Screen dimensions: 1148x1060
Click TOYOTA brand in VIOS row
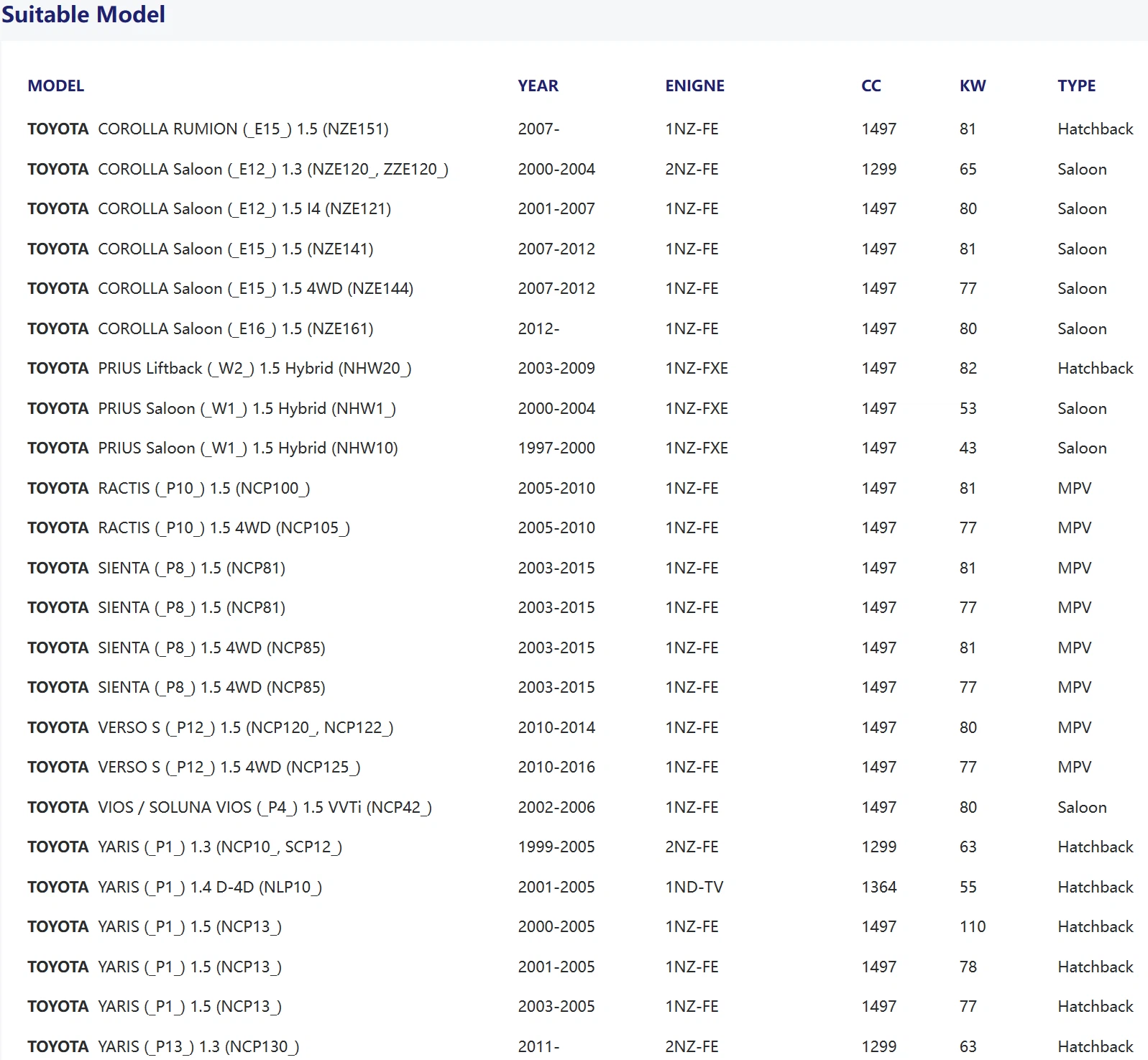tap(58, 808)
